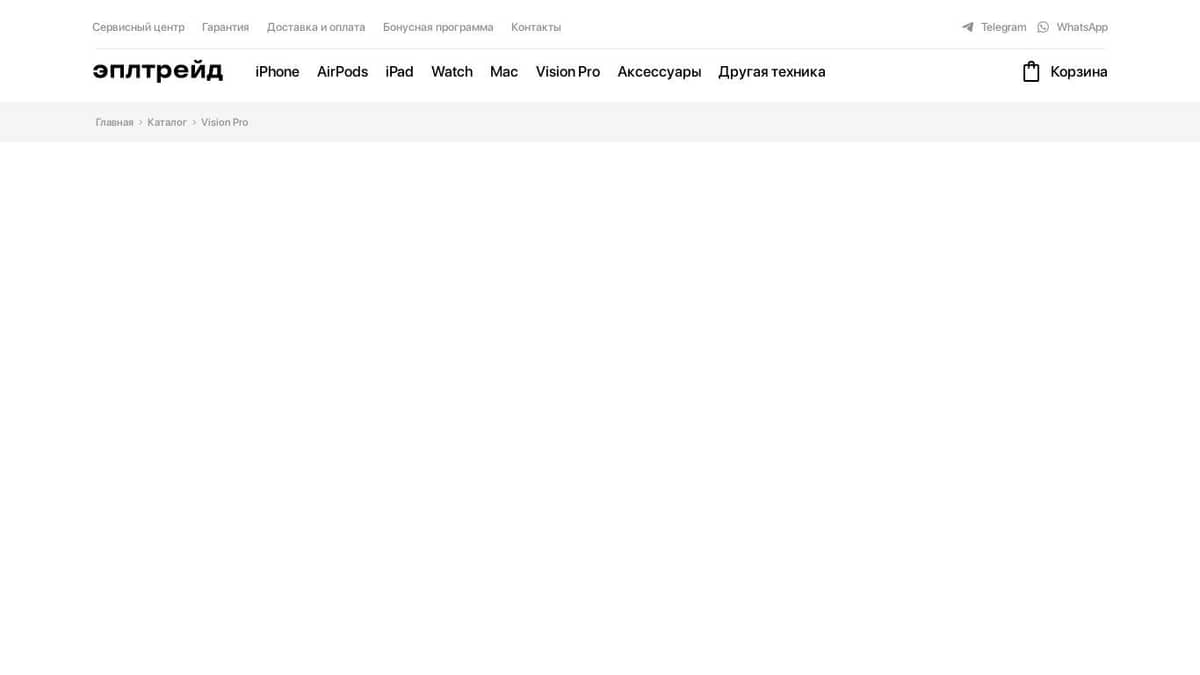The width and height of the screenshot is (1200, 675).
Task: Click the WhatsApp icon in header
Action: pos(1043,27)
